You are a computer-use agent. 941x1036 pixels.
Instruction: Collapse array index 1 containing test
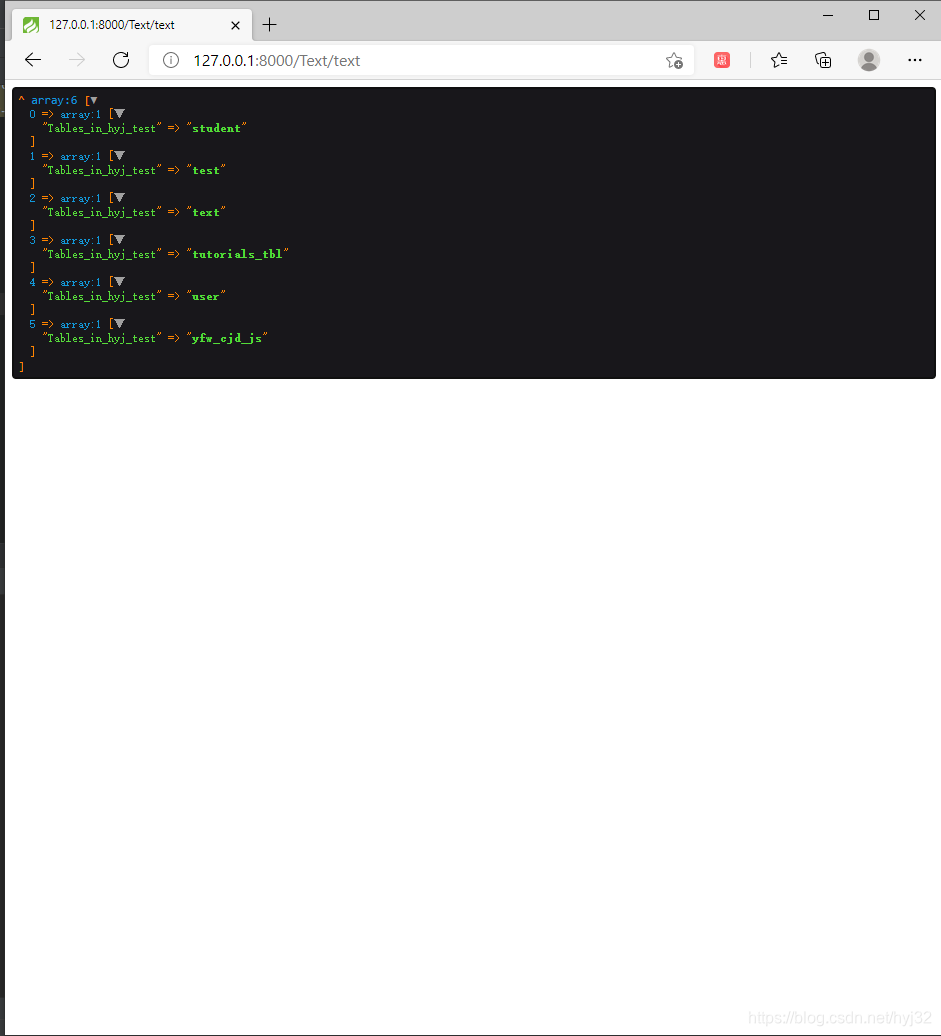(x=119, y=156)
